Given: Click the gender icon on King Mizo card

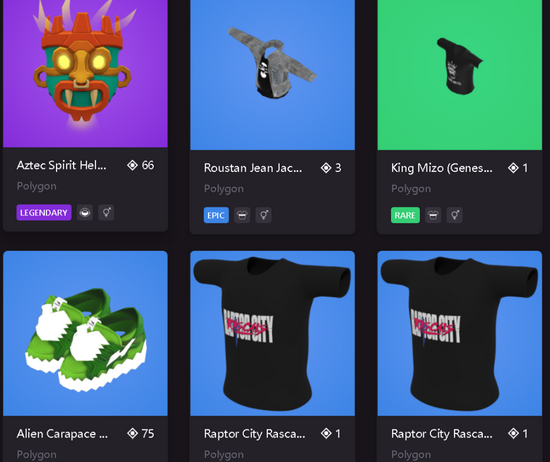Looking at the screenshot, I should tap(455, 215).
